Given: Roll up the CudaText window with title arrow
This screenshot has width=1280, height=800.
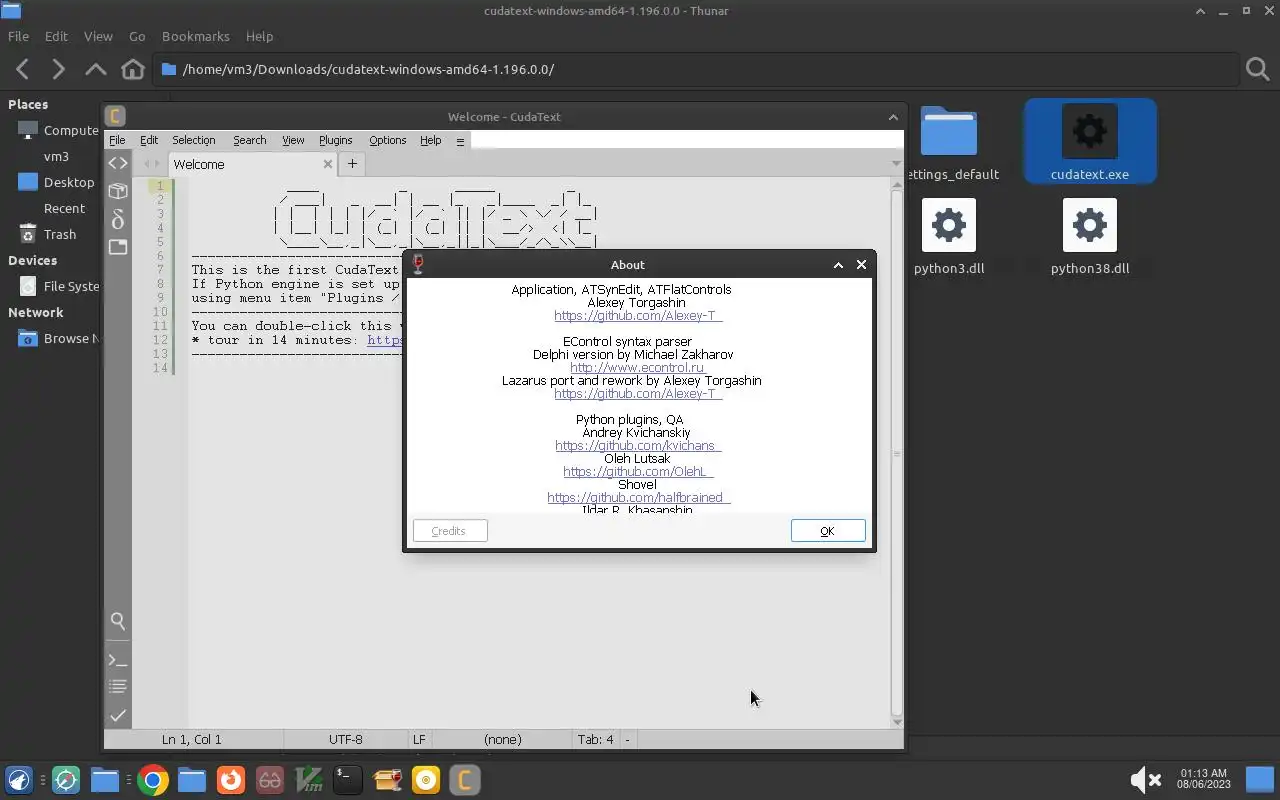Looking at the screenshot, I should point(893,117).
